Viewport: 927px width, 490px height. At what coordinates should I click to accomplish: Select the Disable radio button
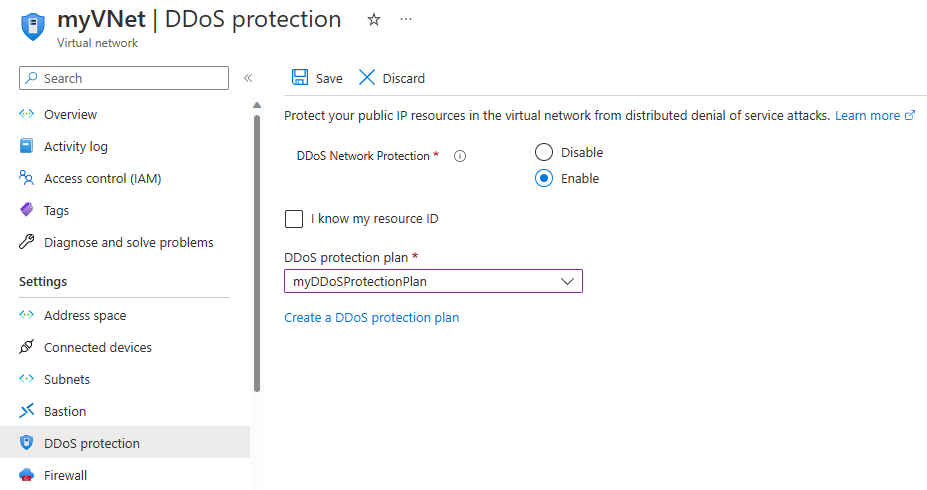pos(544,153)
